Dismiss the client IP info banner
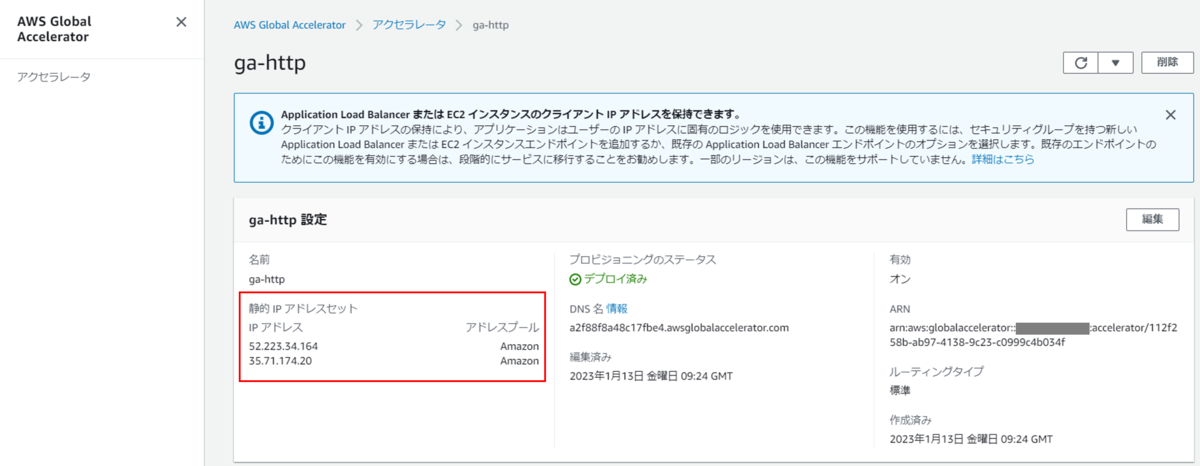 [1170, 115]
